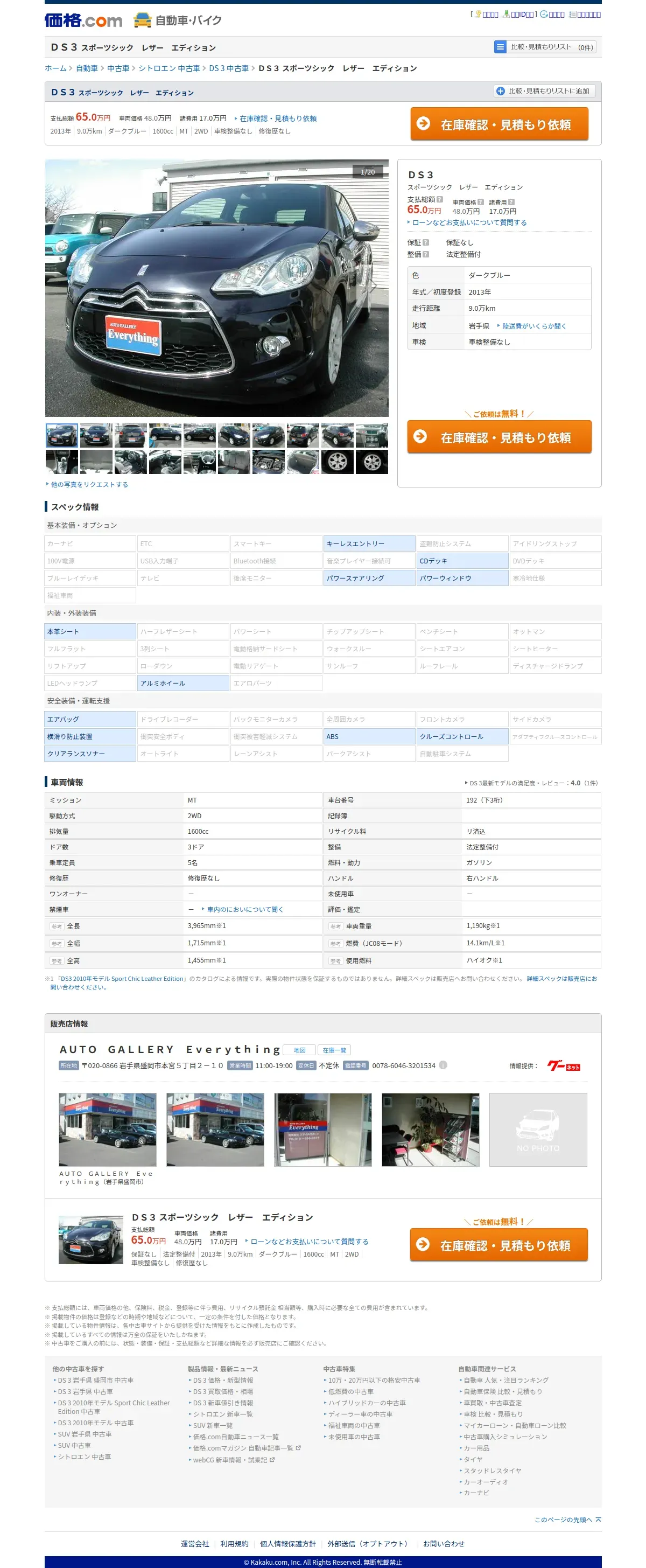Click 個人情報保護方針 in bottom footer
This screenshot has height=1568, width=646.
[x=287, y=1544]
